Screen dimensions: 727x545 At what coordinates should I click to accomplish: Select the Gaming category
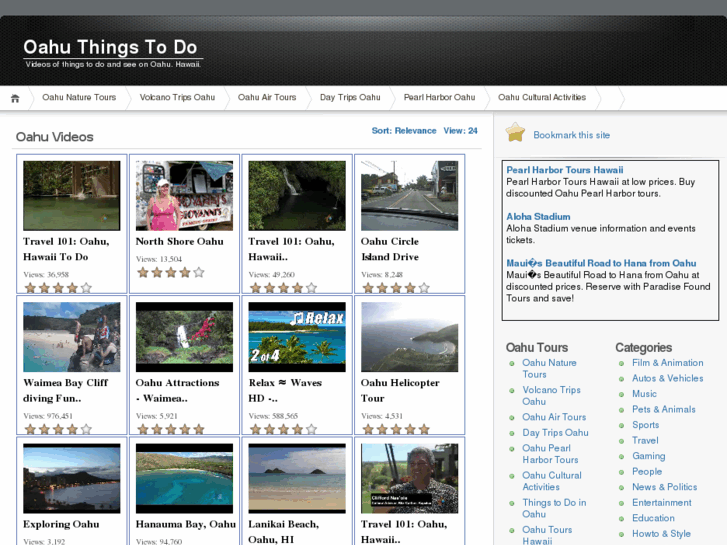pos(649,456)
